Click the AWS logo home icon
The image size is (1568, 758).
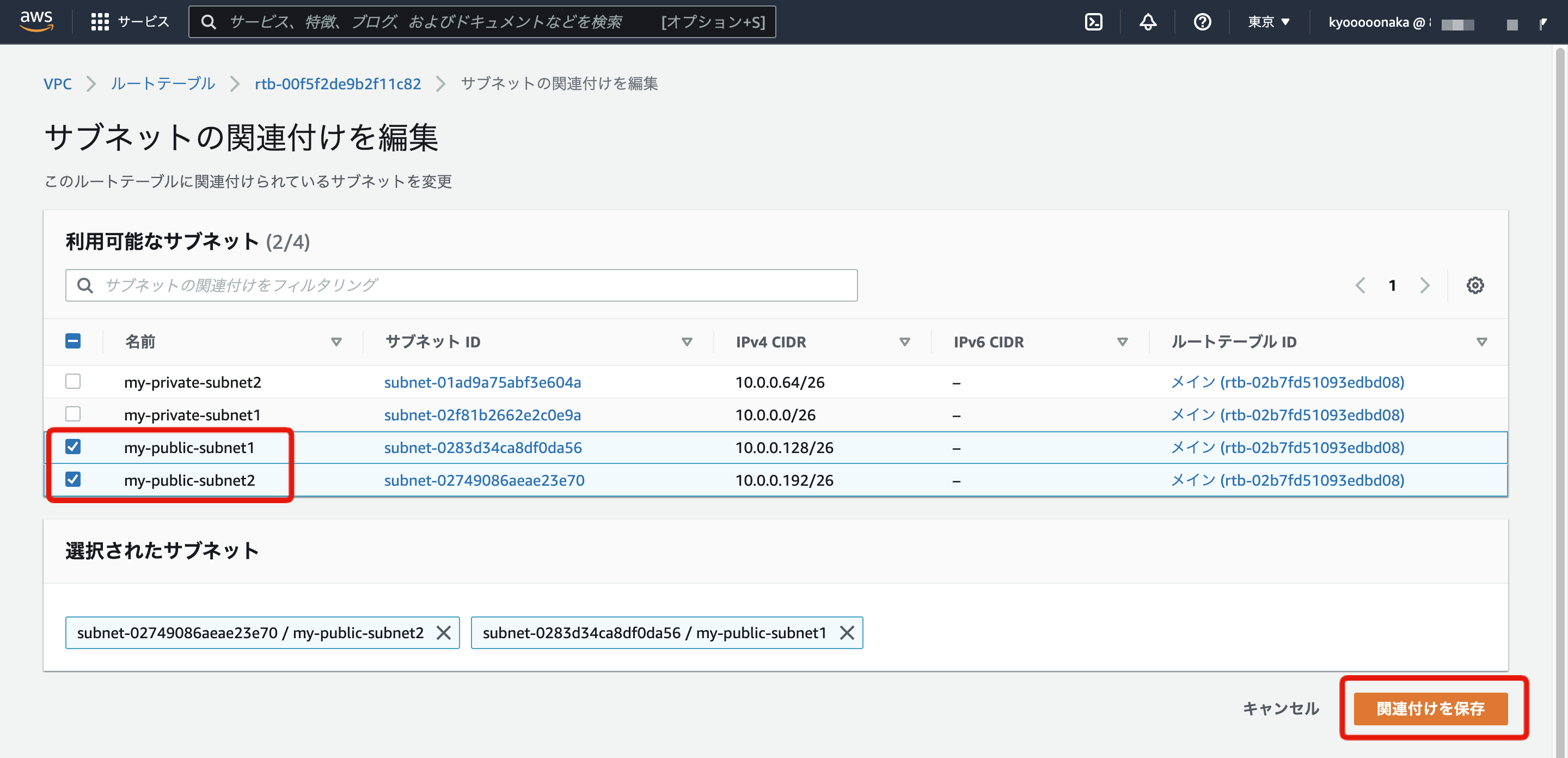pyautogui.click(x=36, y=21)
